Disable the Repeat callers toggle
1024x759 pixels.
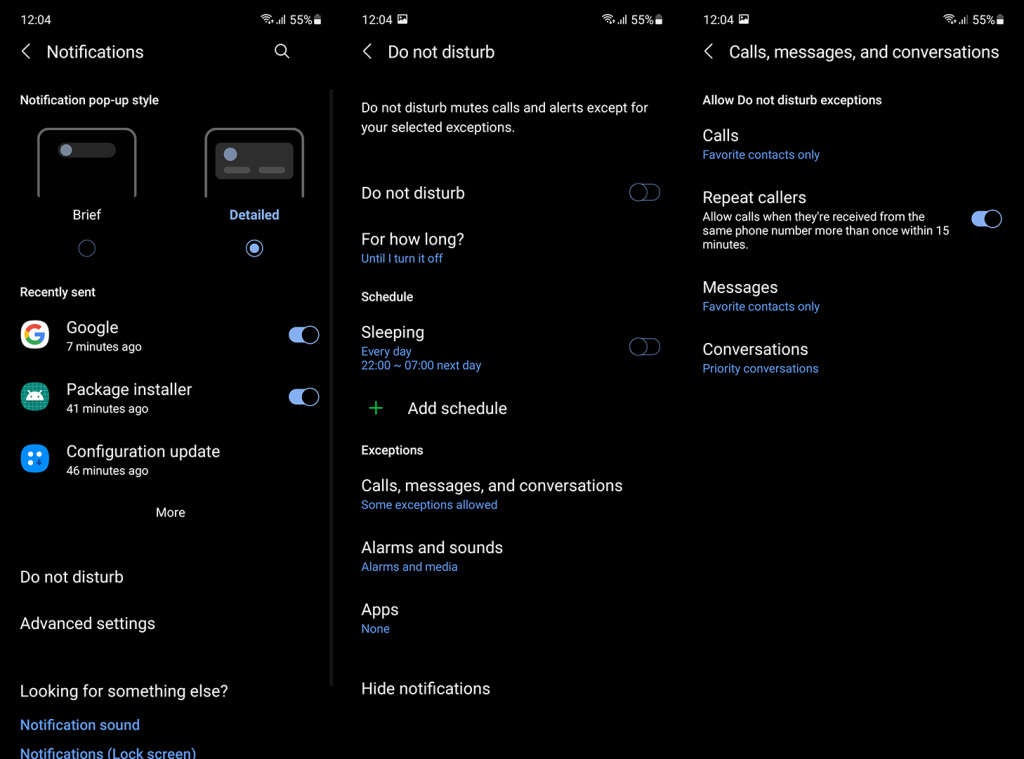click(986, 219)
